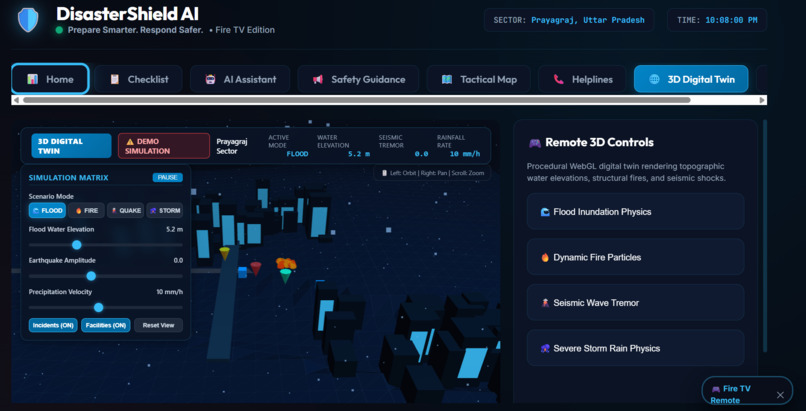Click the TIME 10:08:00 PM display
This screenshot has height=411, width=806.
pos(717,20)
